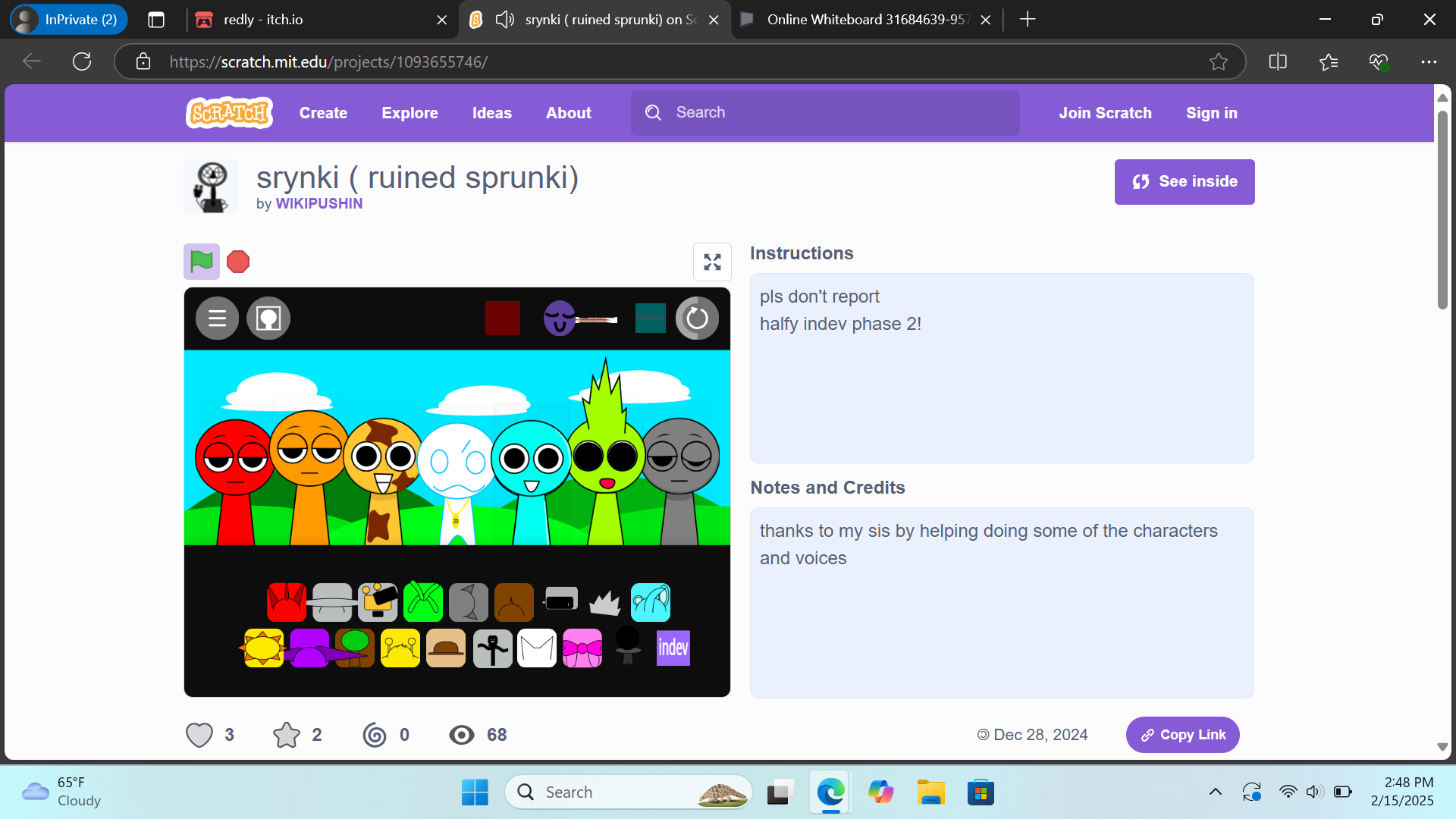1456x819 pixels.
Task: Click the character portrait button in game
Action: [x=268, y=318]
